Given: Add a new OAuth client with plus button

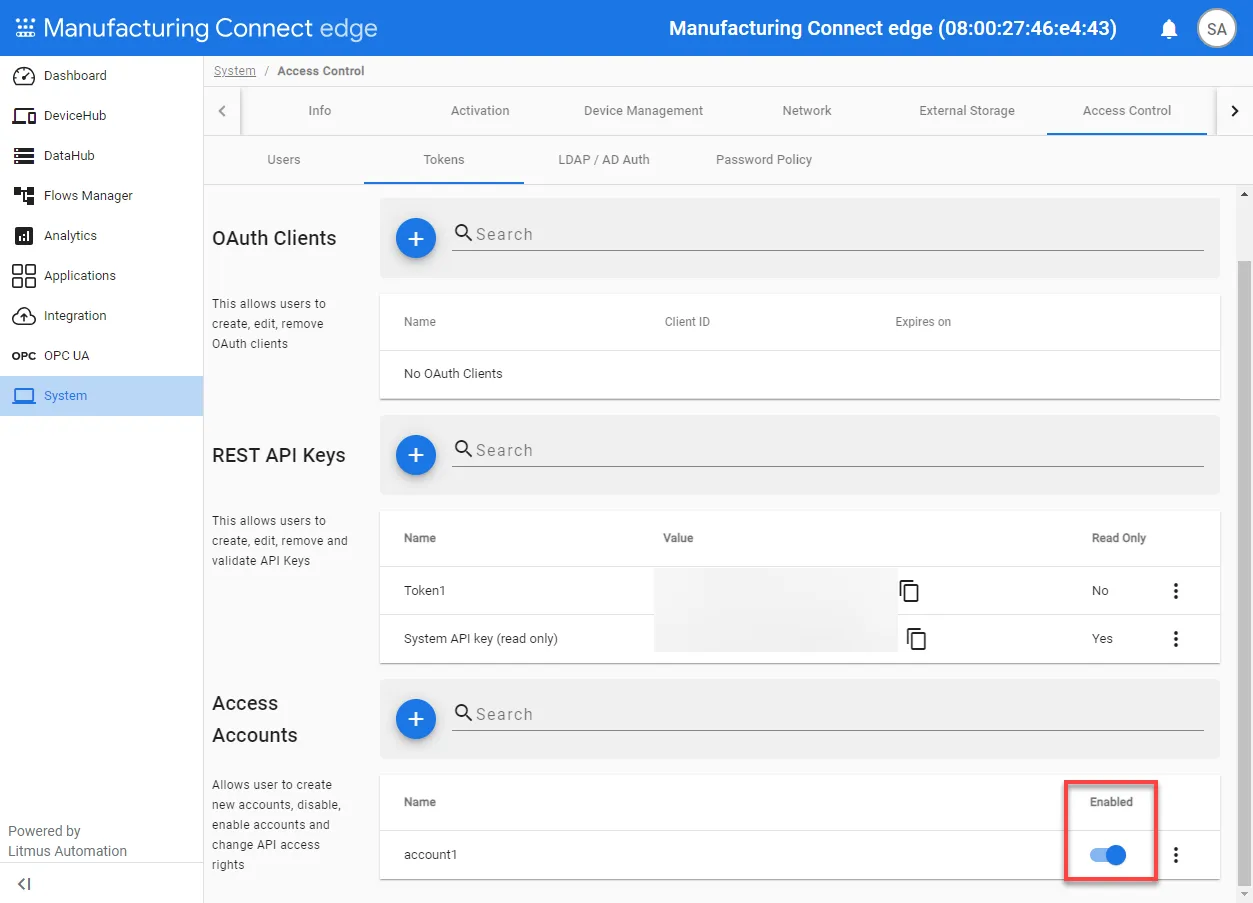Looking at the screenshot, I should (416, 238).
